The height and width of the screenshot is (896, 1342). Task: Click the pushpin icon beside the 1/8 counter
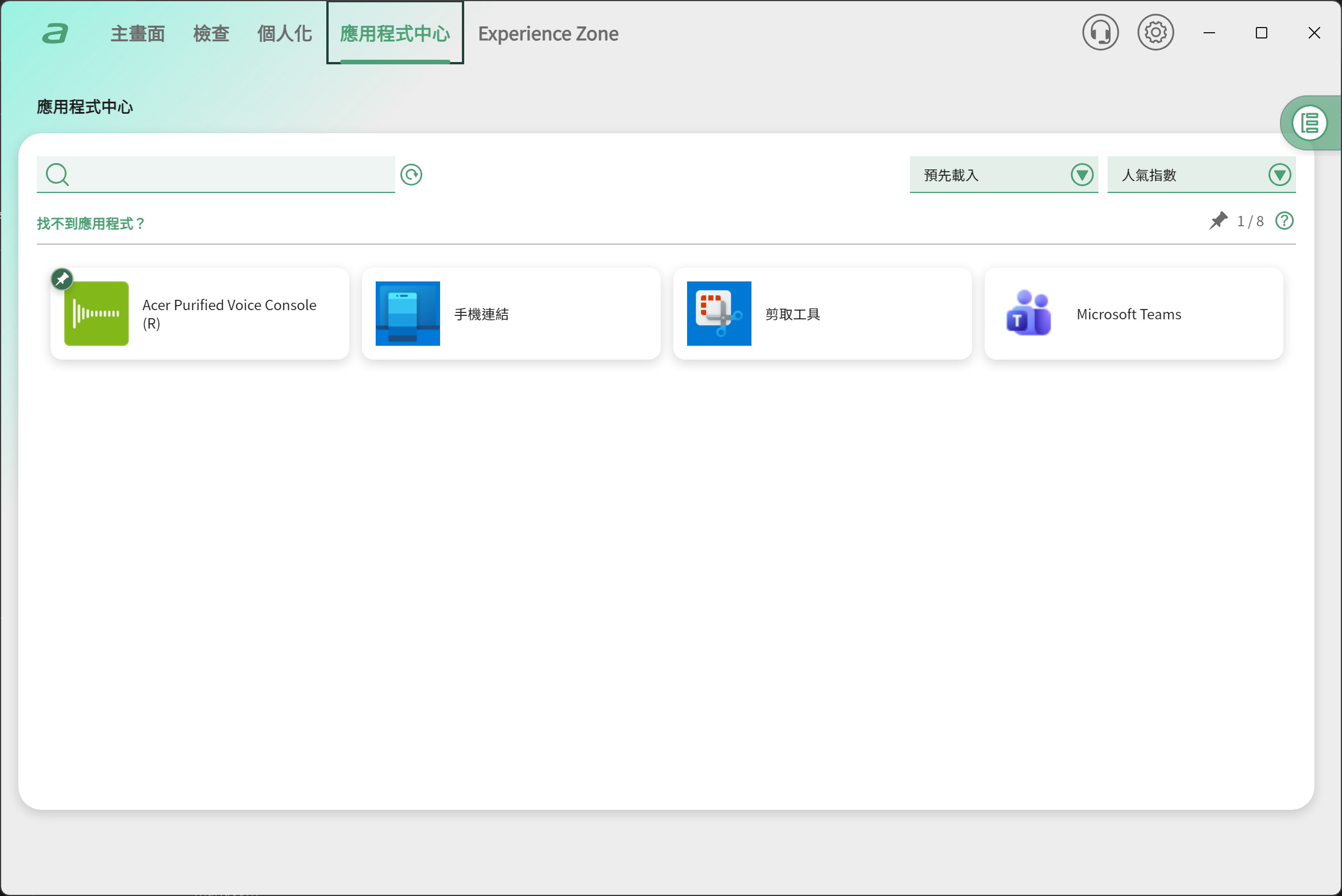pos(1218,221)
